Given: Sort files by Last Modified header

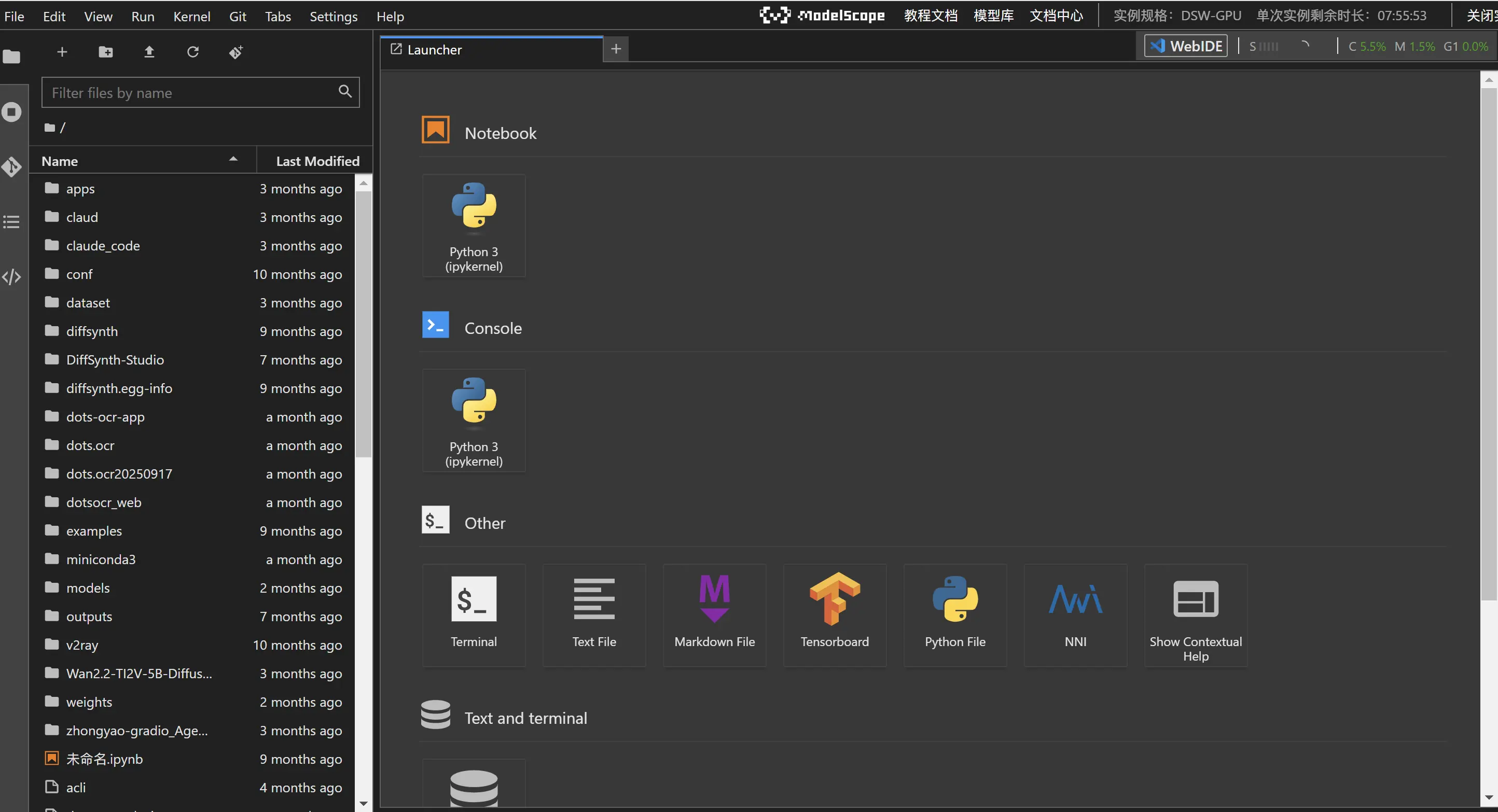Looking at the screenshot, I should coord(317,161).
